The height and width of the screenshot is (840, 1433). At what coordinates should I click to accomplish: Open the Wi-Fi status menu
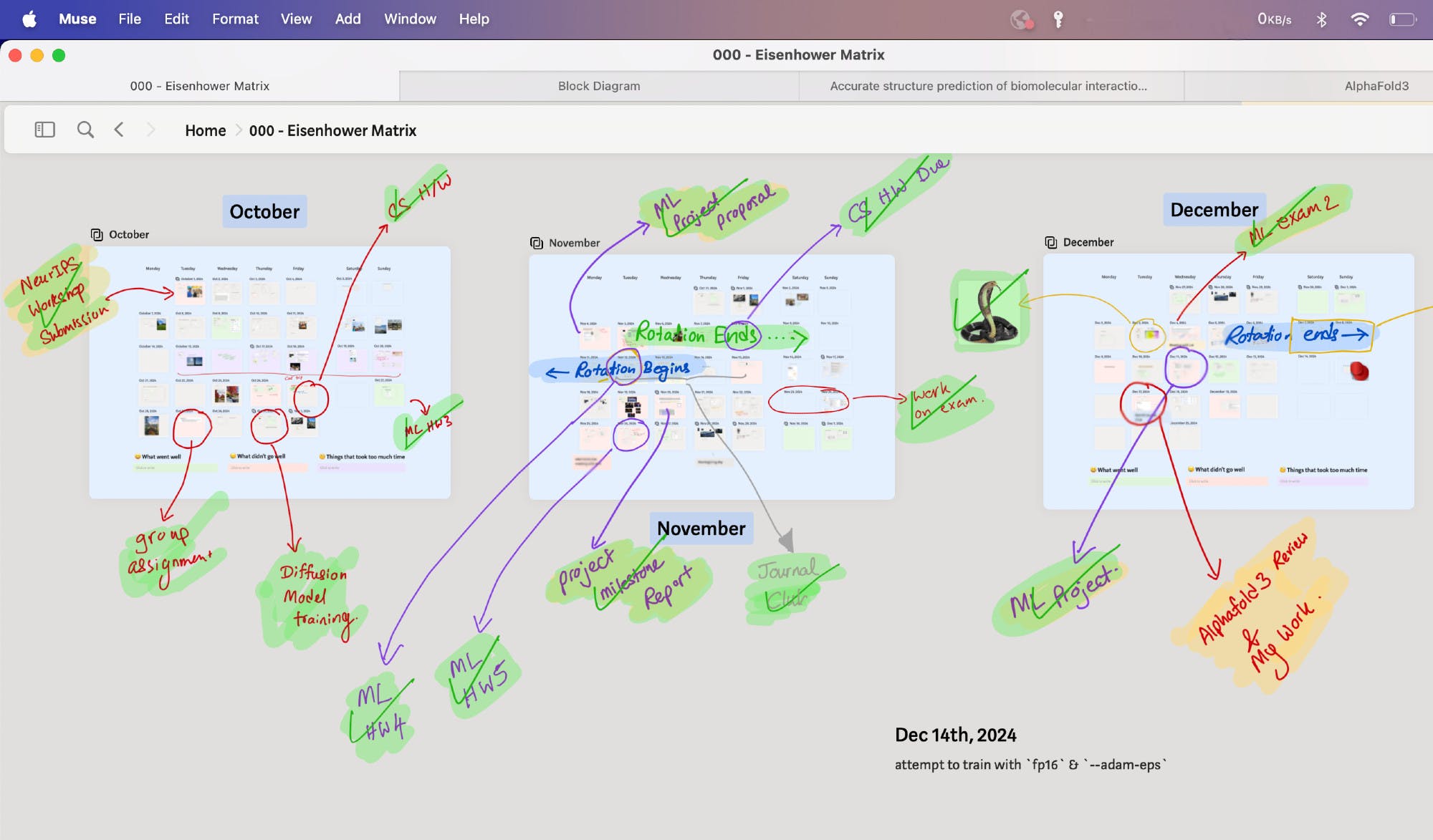[1359, 19]
